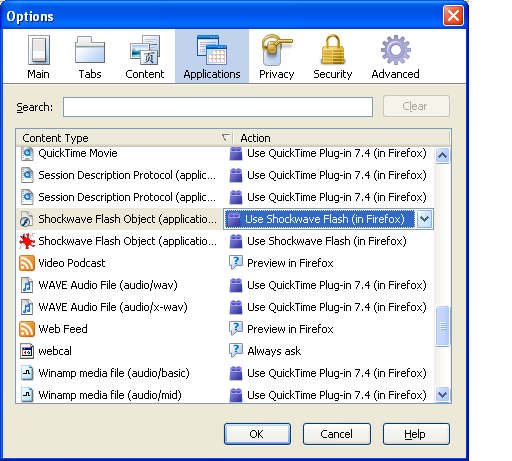The width and height of the screenshot is (512, 461).
Task: Click the question icon in Web Feed row
Action: (x=236, y=329)
